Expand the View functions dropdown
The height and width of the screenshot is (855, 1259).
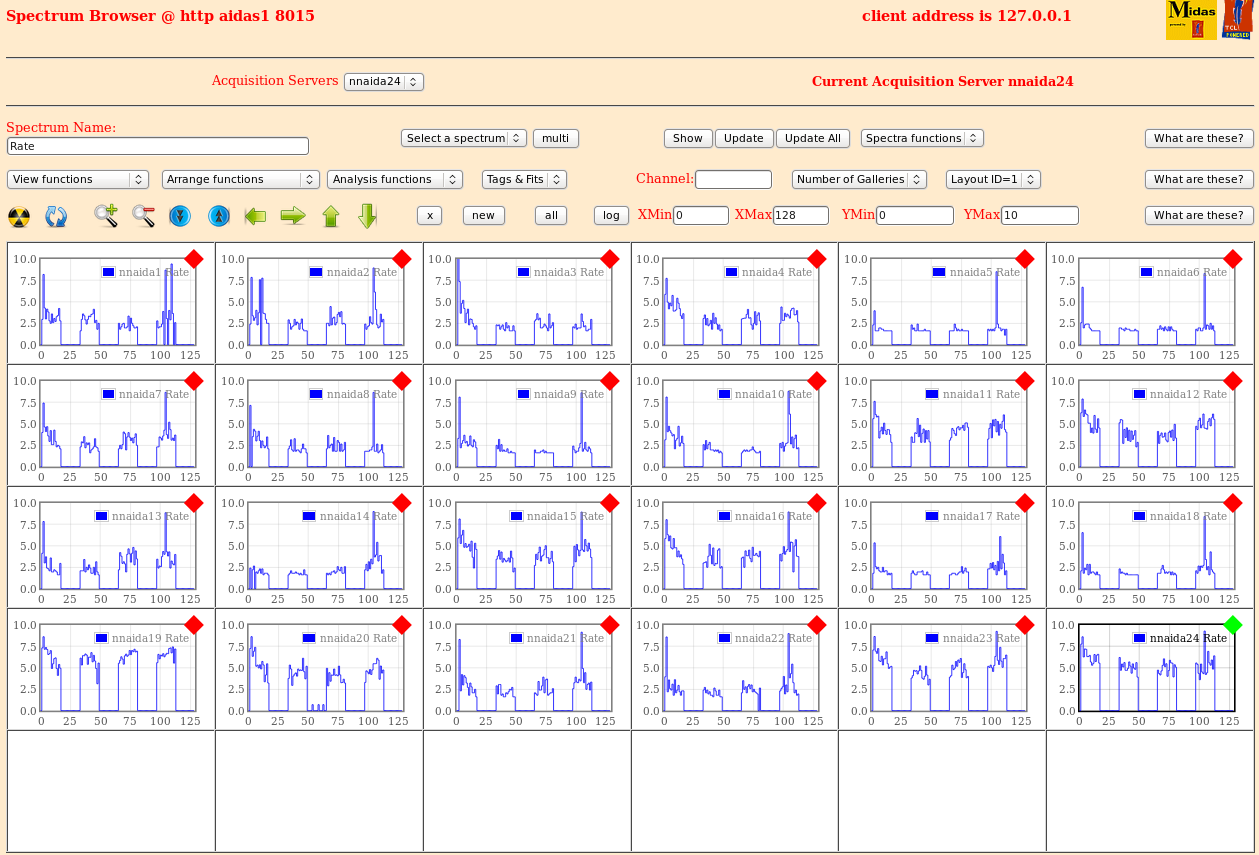78,180
